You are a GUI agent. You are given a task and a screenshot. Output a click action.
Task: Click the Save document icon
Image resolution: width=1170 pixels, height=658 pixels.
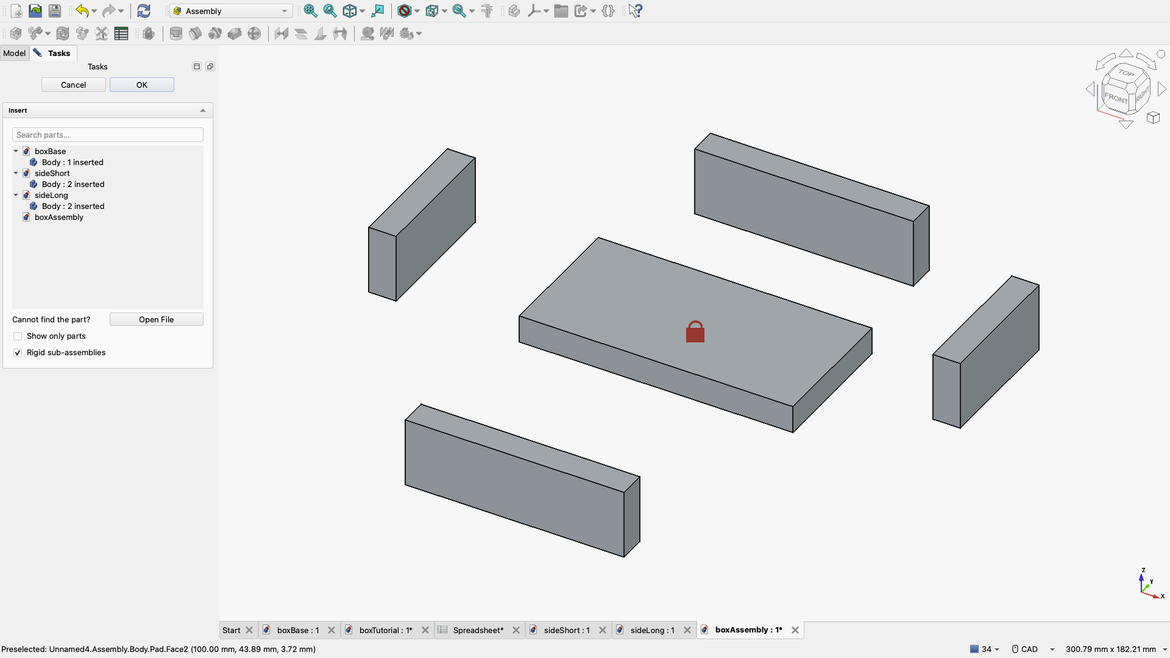coord(55,11)
